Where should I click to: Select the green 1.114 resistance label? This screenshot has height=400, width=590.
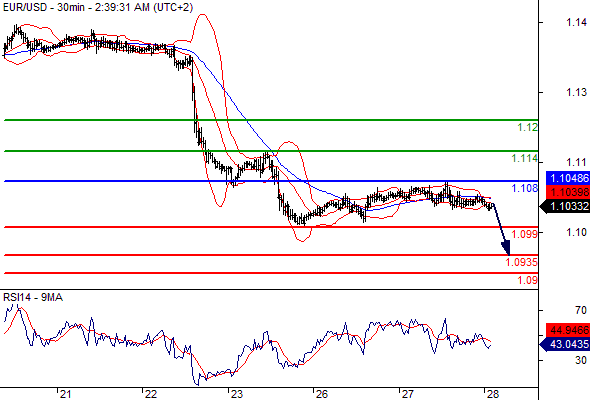[x=525, y=158]
